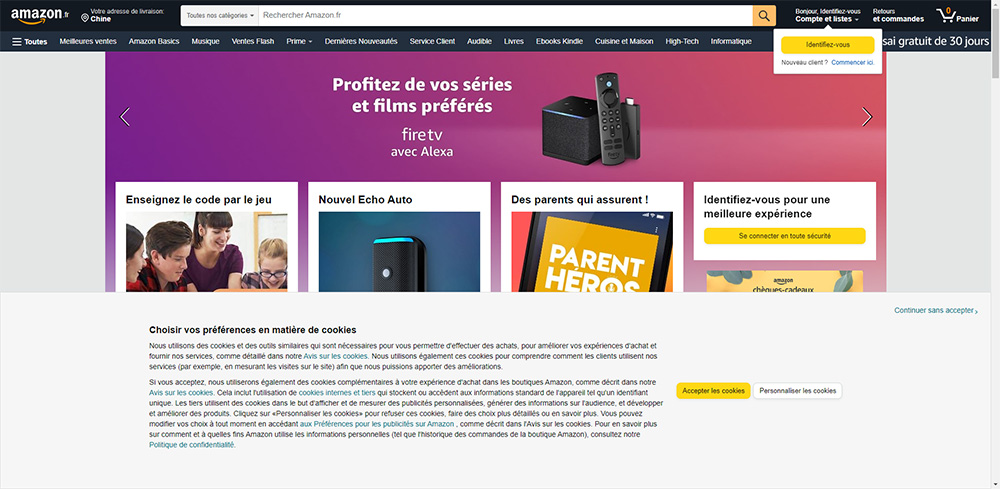Click the Fire TV banner image

pyautogui.click(x=590, y=119)
